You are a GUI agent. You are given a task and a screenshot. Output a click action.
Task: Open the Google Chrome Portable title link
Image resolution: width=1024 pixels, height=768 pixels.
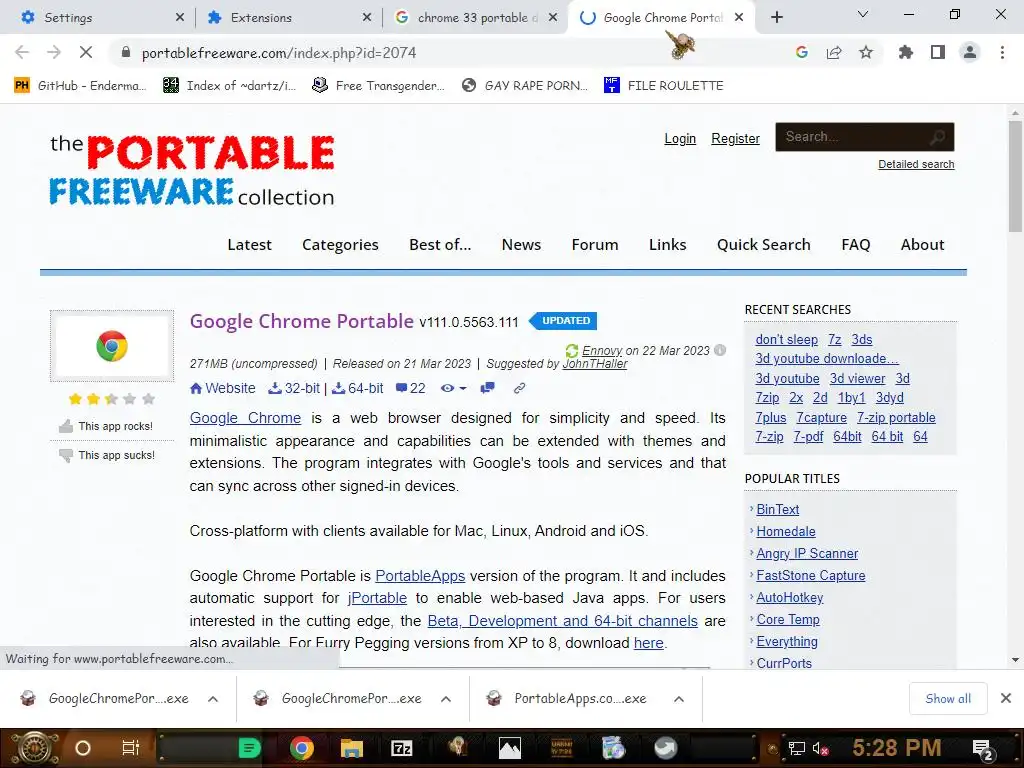[302, 321]
